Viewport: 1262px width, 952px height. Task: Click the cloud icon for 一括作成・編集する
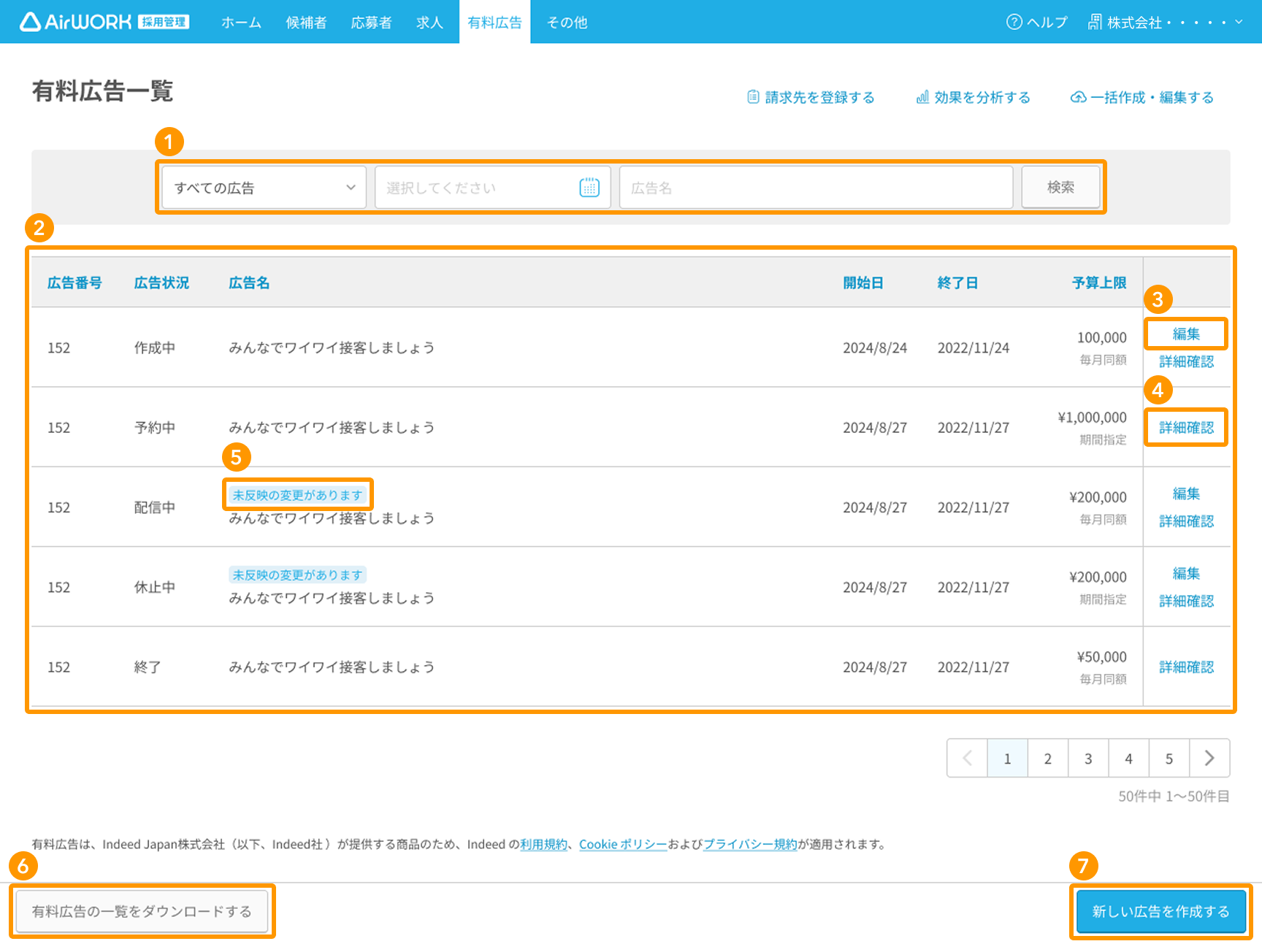click(1078, 97)
